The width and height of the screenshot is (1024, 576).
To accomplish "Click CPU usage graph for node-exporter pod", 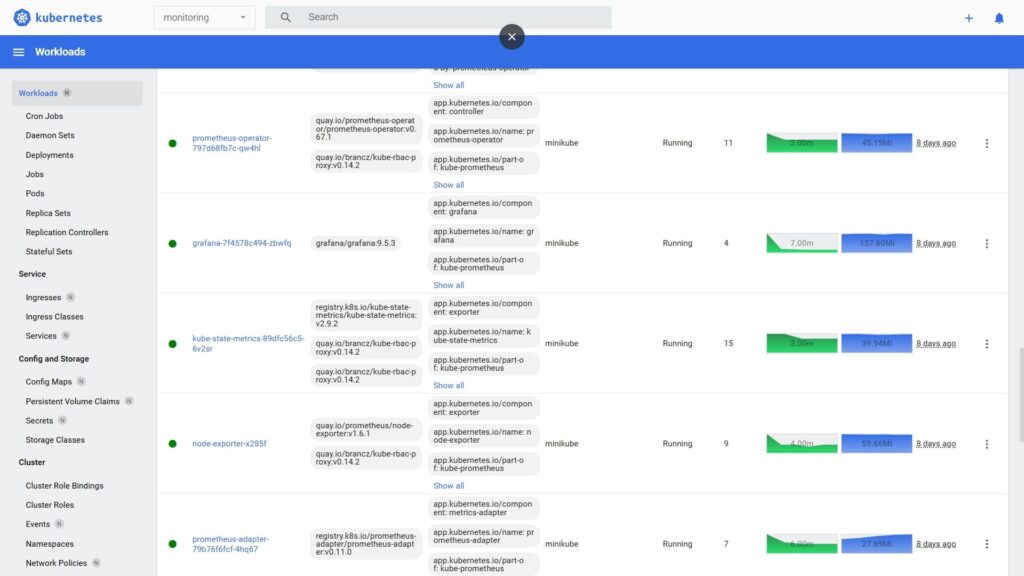I will tap(802, 443).
